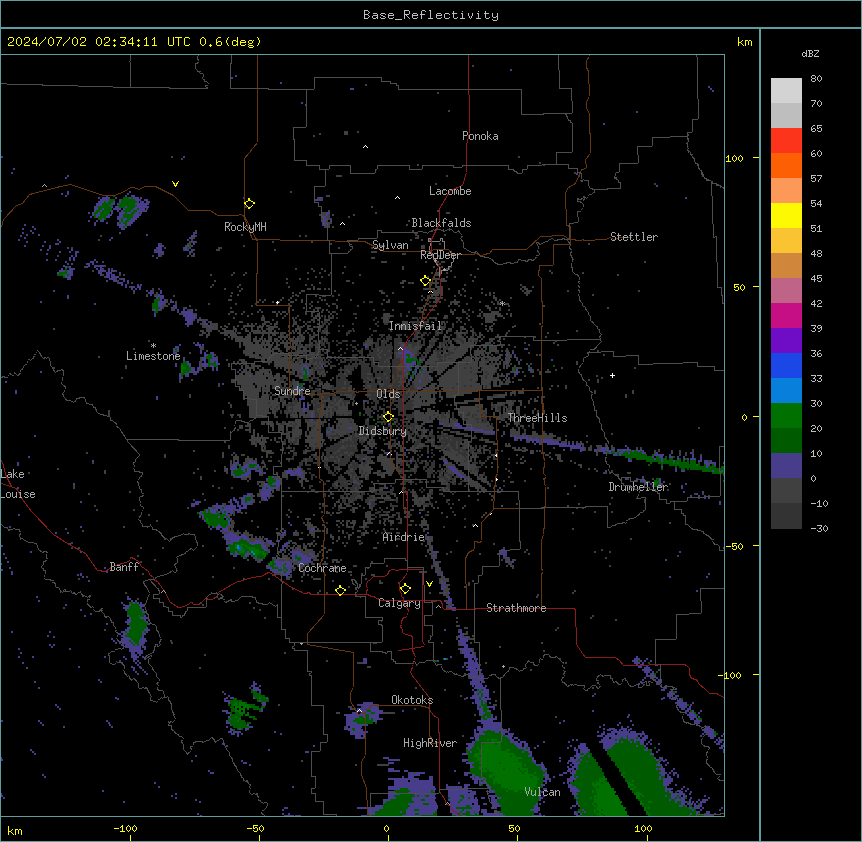Click the HighRiver city label

[430, 743]
